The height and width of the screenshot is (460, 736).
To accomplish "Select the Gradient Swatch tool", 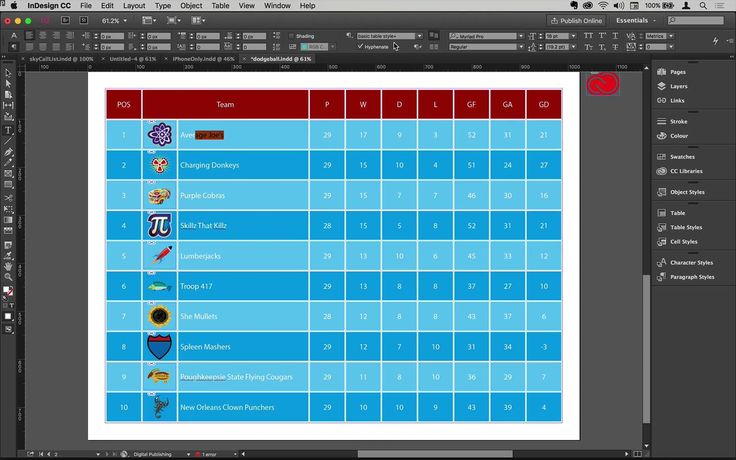I will pos(8,220).
